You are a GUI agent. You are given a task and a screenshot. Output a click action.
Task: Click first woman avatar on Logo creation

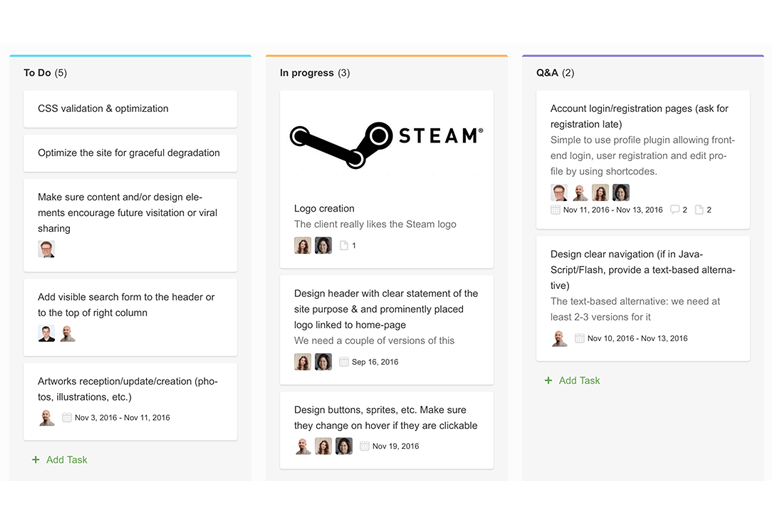(302, 245)
